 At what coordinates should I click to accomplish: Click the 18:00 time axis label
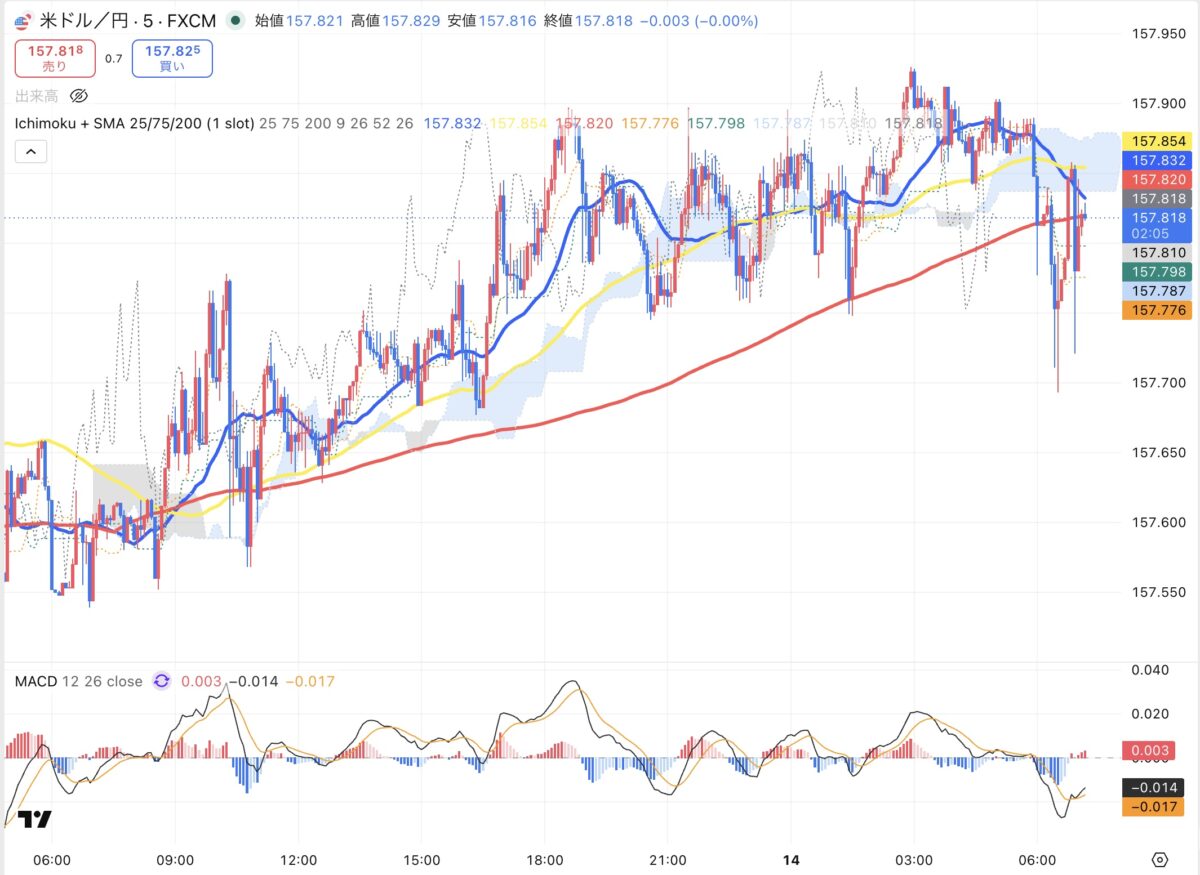click(x=545, y=860)
